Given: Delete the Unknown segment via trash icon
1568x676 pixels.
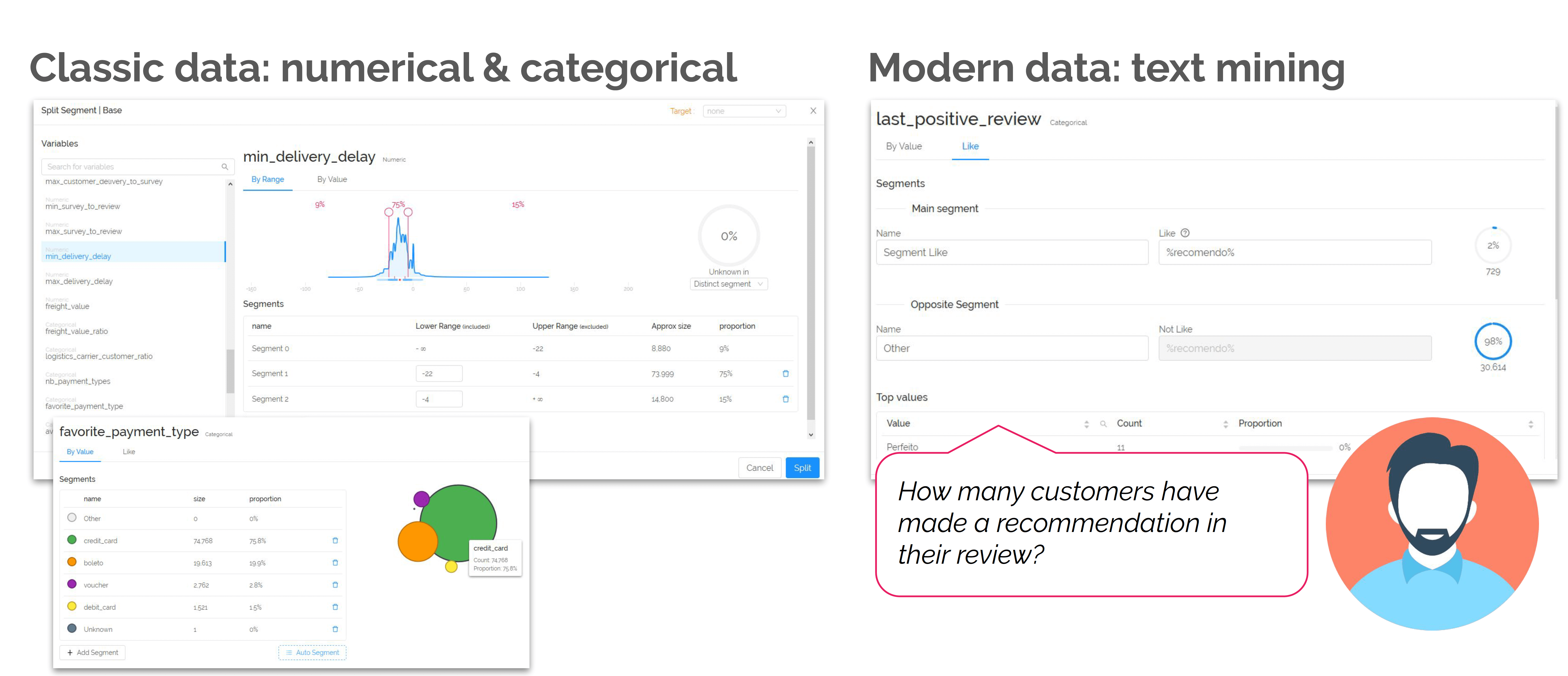Looking at the screenshot, I should [x=335, y=628].
